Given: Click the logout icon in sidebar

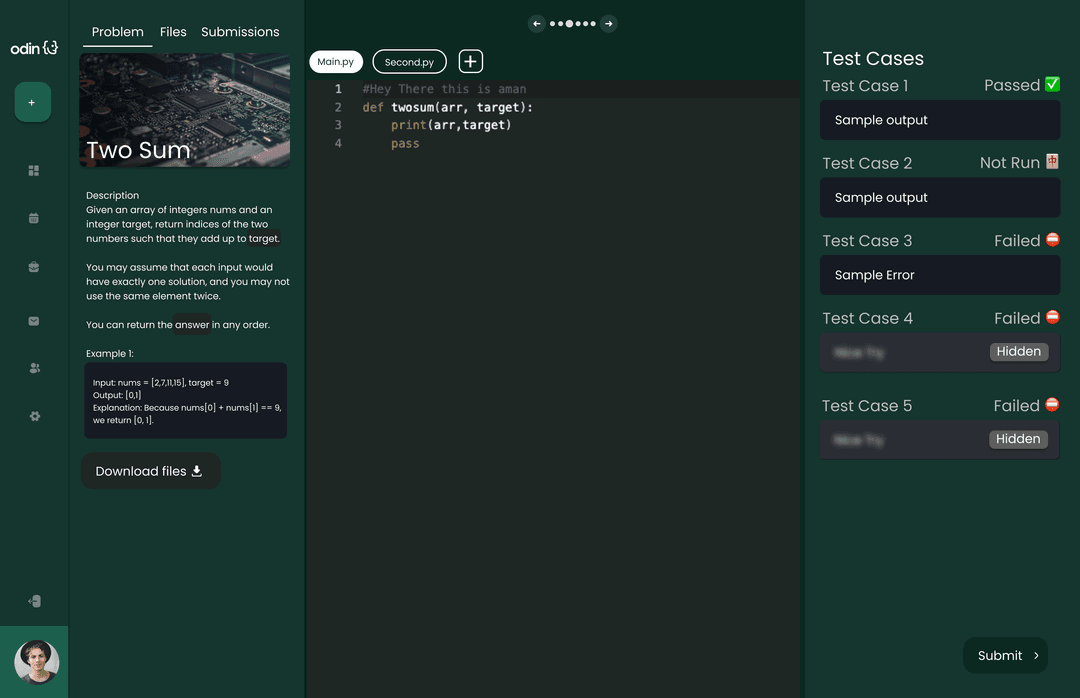Looking at the screenshot, I should pos(34,601).
